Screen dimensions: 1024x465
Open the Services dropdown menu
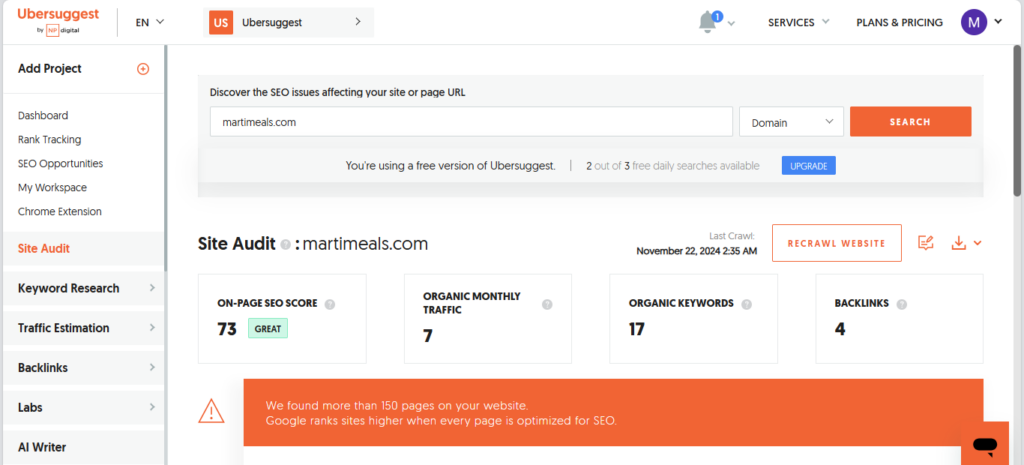[798, 22]
